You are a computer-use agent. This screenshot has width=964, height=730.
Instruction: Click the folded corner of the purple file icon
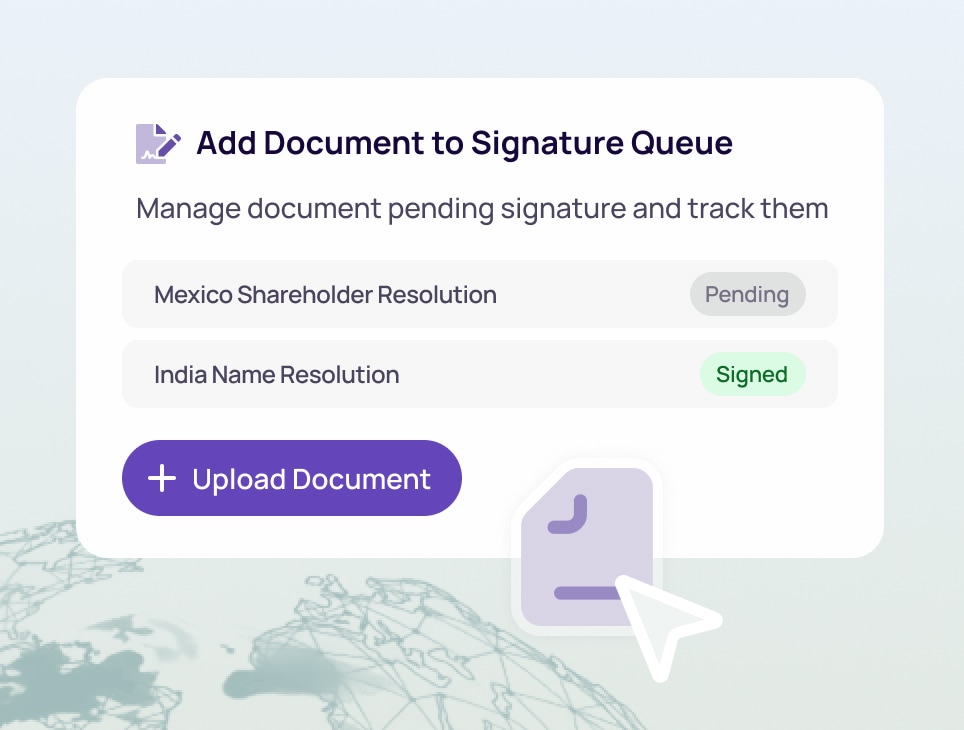tap(567, 514)
